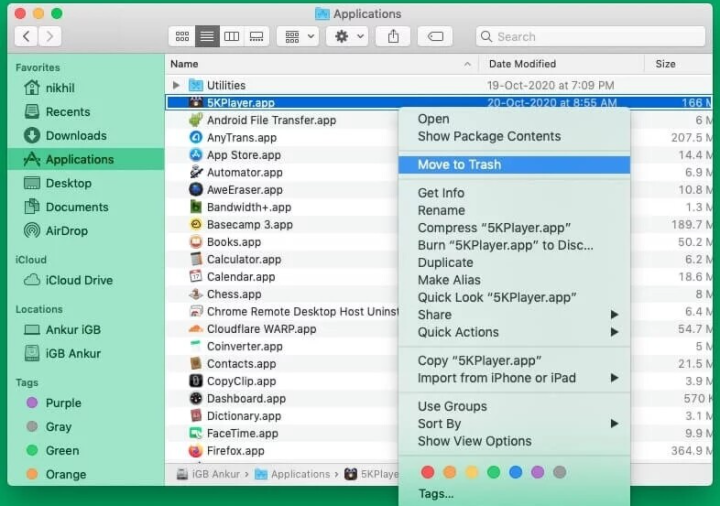Viewport: 721px width, 506px height.
Task: Sort by the Size column header
Action: click(678, 64)
